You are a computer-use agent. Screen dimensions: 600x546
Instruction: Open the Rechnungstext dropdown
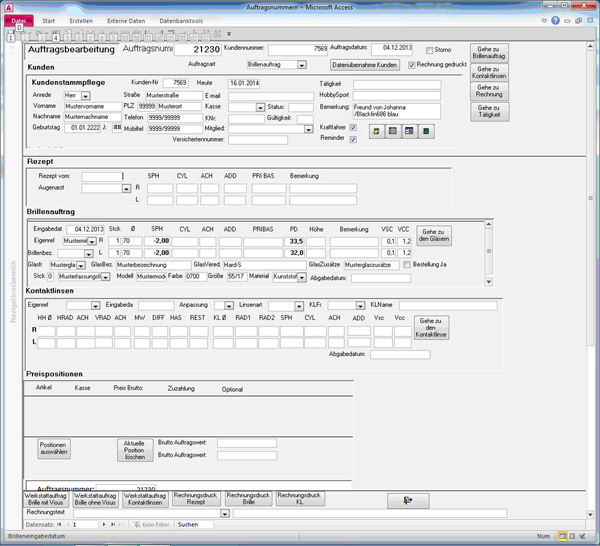[225, 513]
